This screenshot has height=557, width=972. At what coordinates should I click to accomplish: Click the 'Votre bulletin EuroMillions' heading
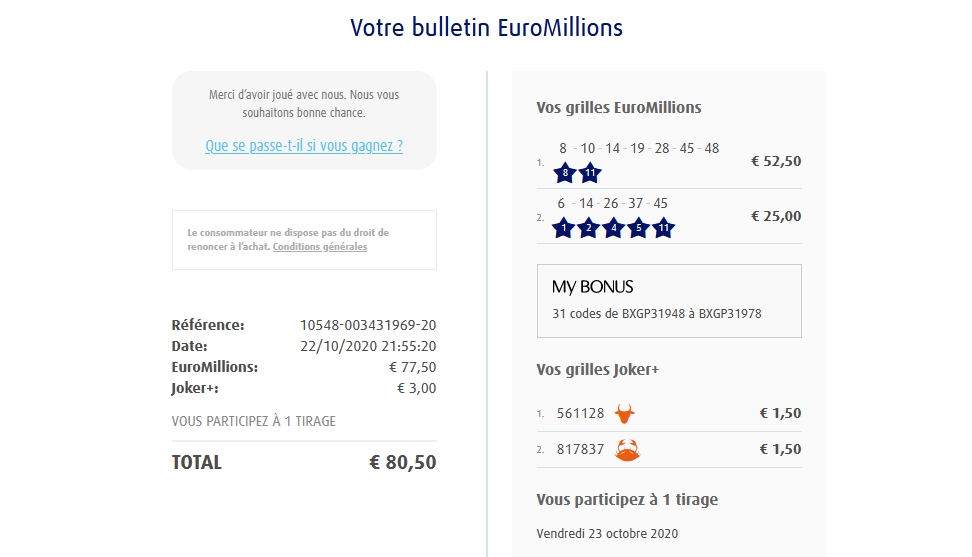pyautogui.click(x=486, y=28)
